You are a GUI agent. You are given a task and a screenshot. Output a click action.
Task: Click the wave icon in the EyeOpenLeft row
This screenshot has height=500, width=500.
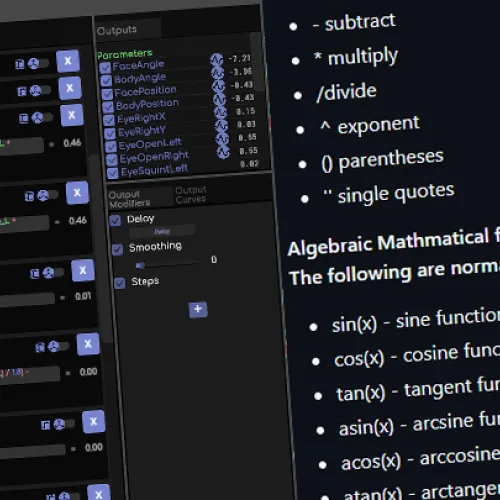pyautogui.click(x=222, y=138)
